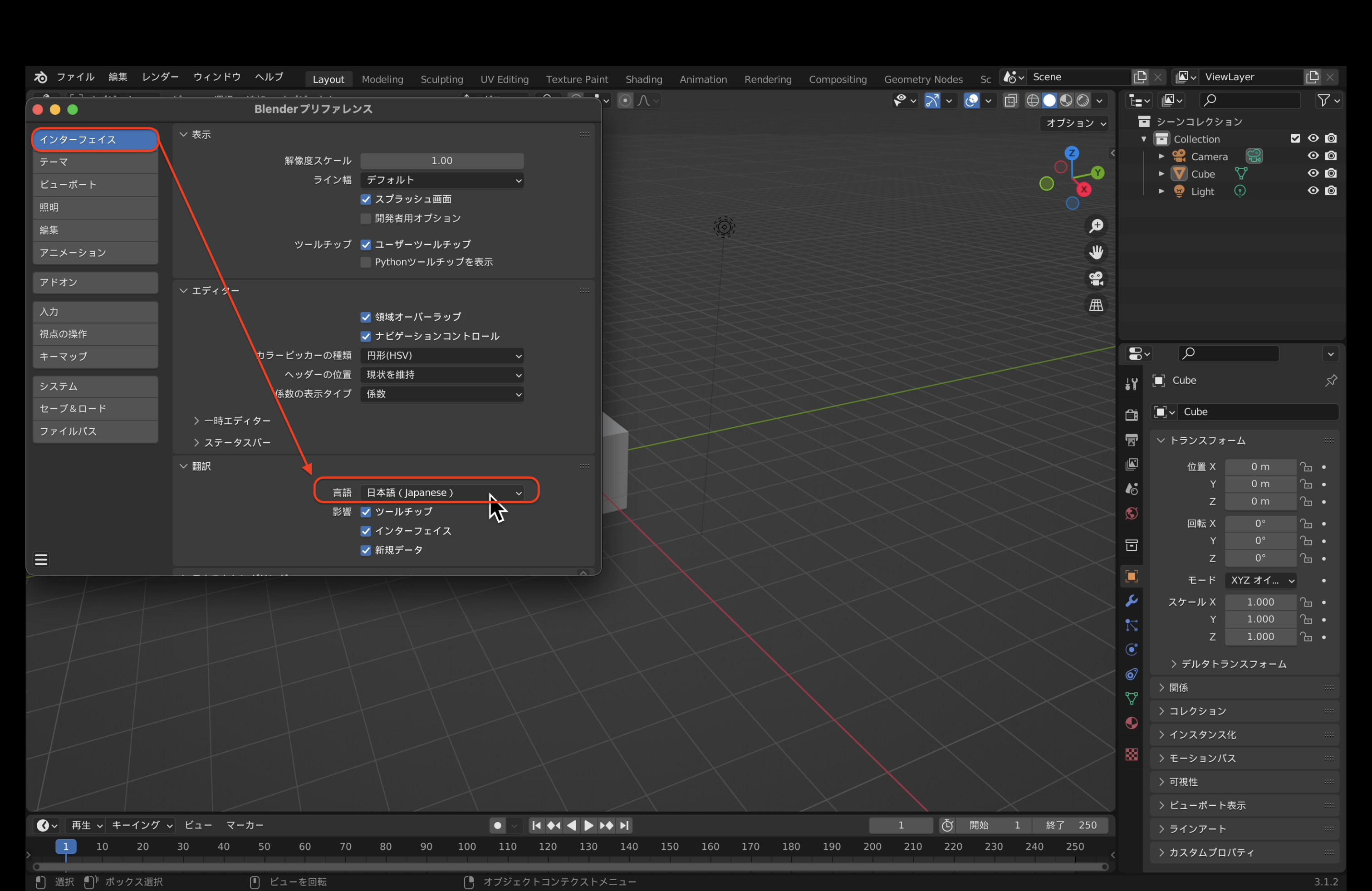Click the pan hand icon in viewport
This screenshot has width=1372, height=891.
click(x=1096, y=252)
